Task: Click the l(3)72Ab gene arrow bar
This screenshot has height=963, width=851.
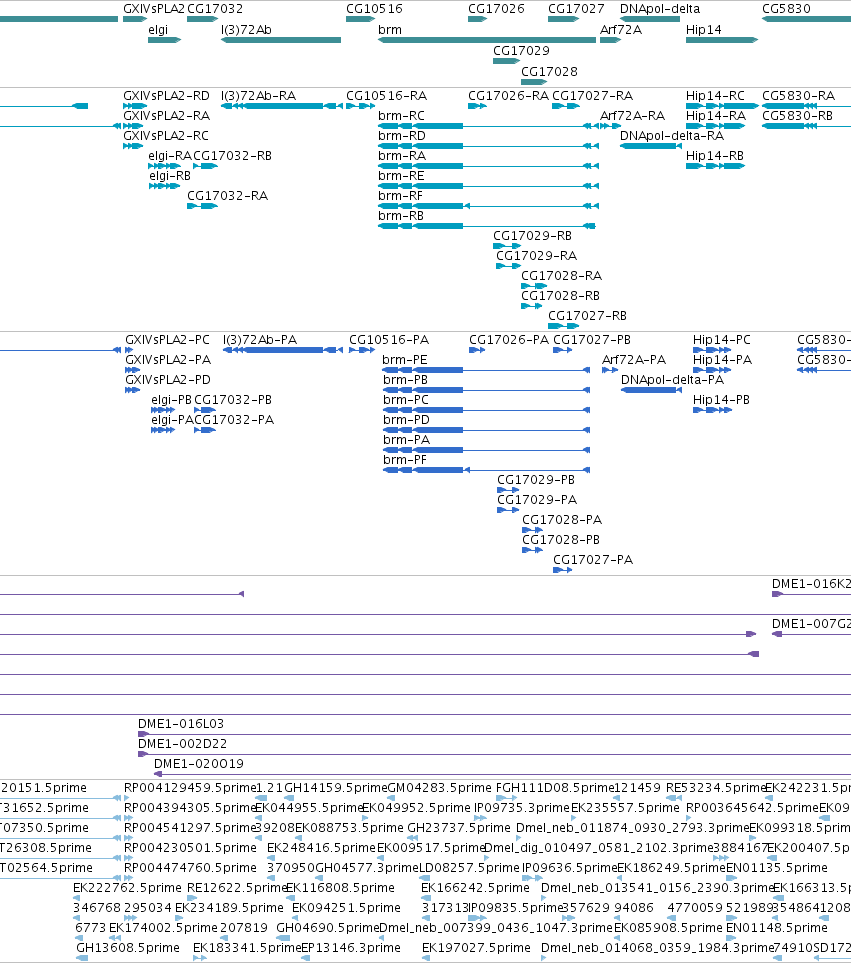Action: point(281,40)
